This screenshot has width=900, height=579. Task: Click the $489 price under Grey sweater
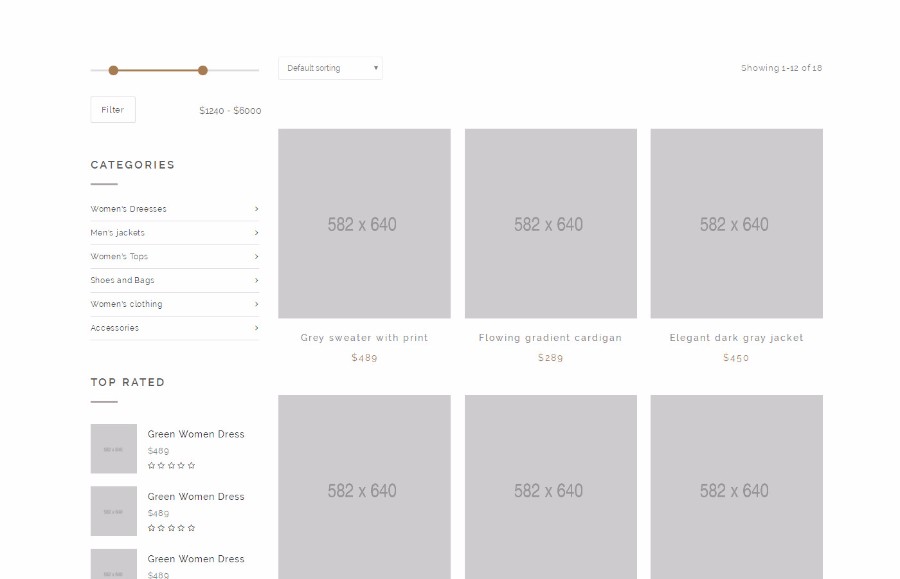(x=364, y=357)
